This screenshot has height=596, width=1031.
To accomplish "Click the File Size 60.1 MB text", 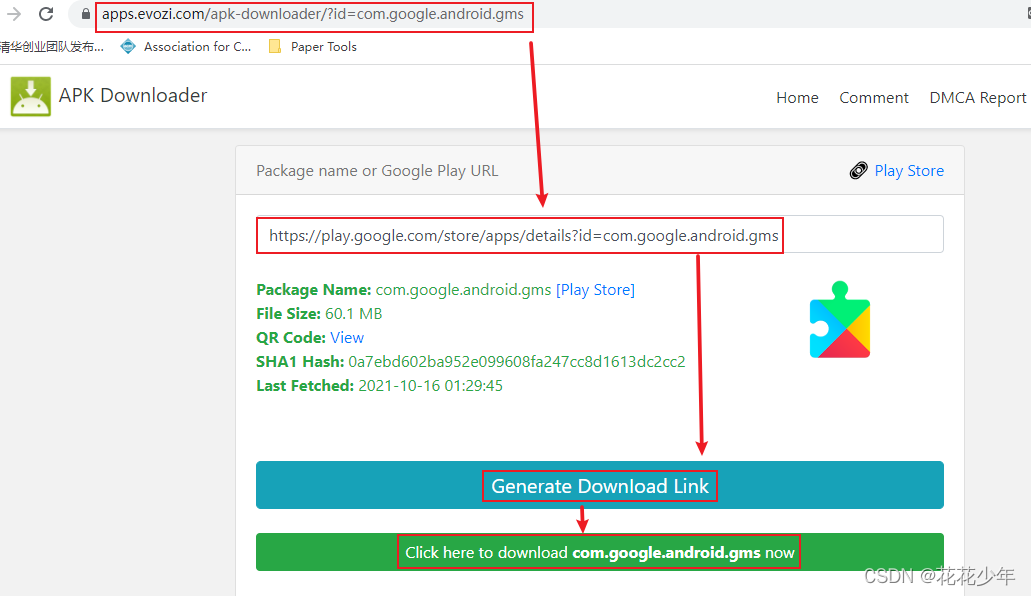I will 319,314.
